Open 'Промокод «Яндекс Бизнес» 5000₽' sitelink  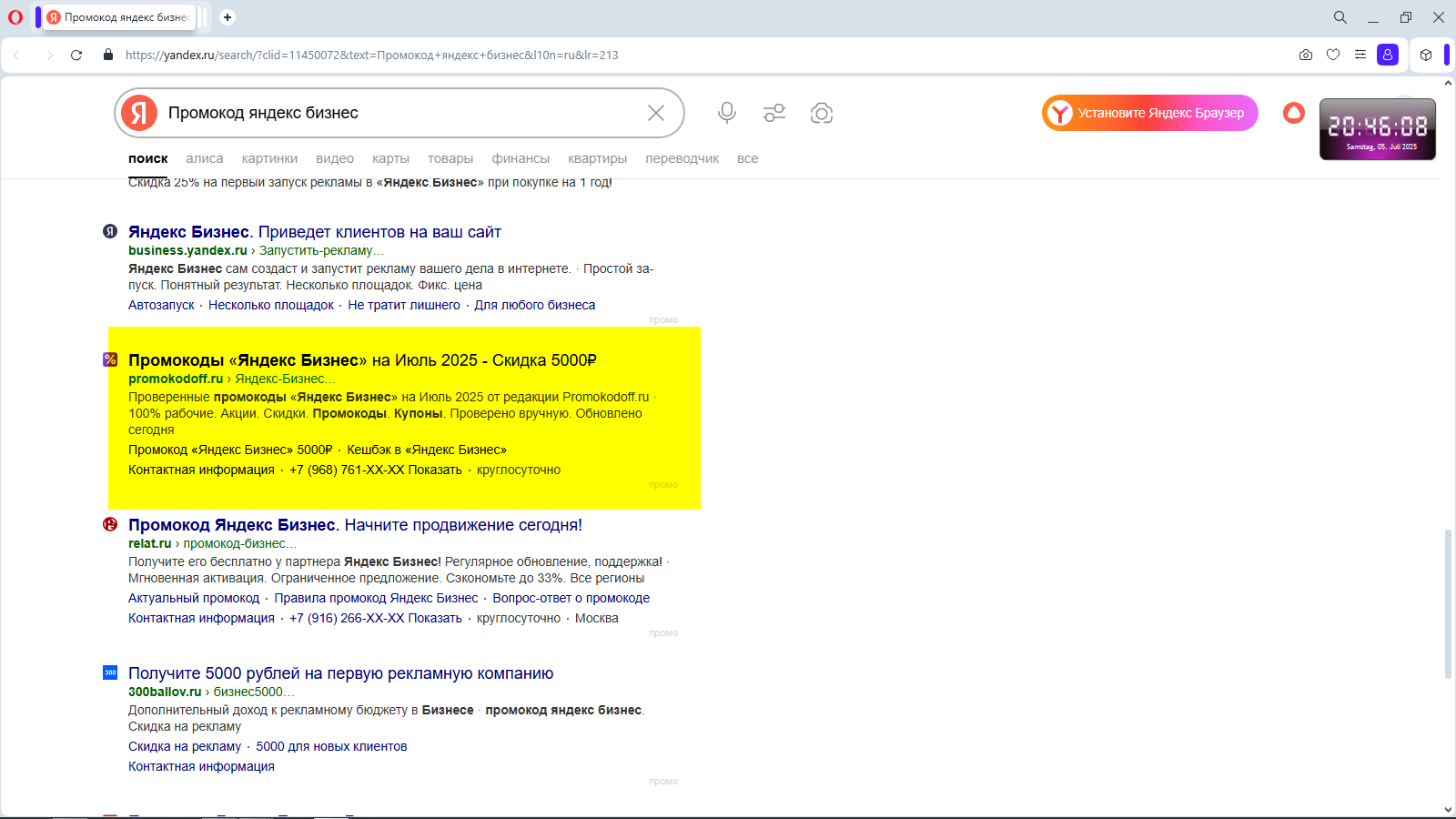click(230, 450)
